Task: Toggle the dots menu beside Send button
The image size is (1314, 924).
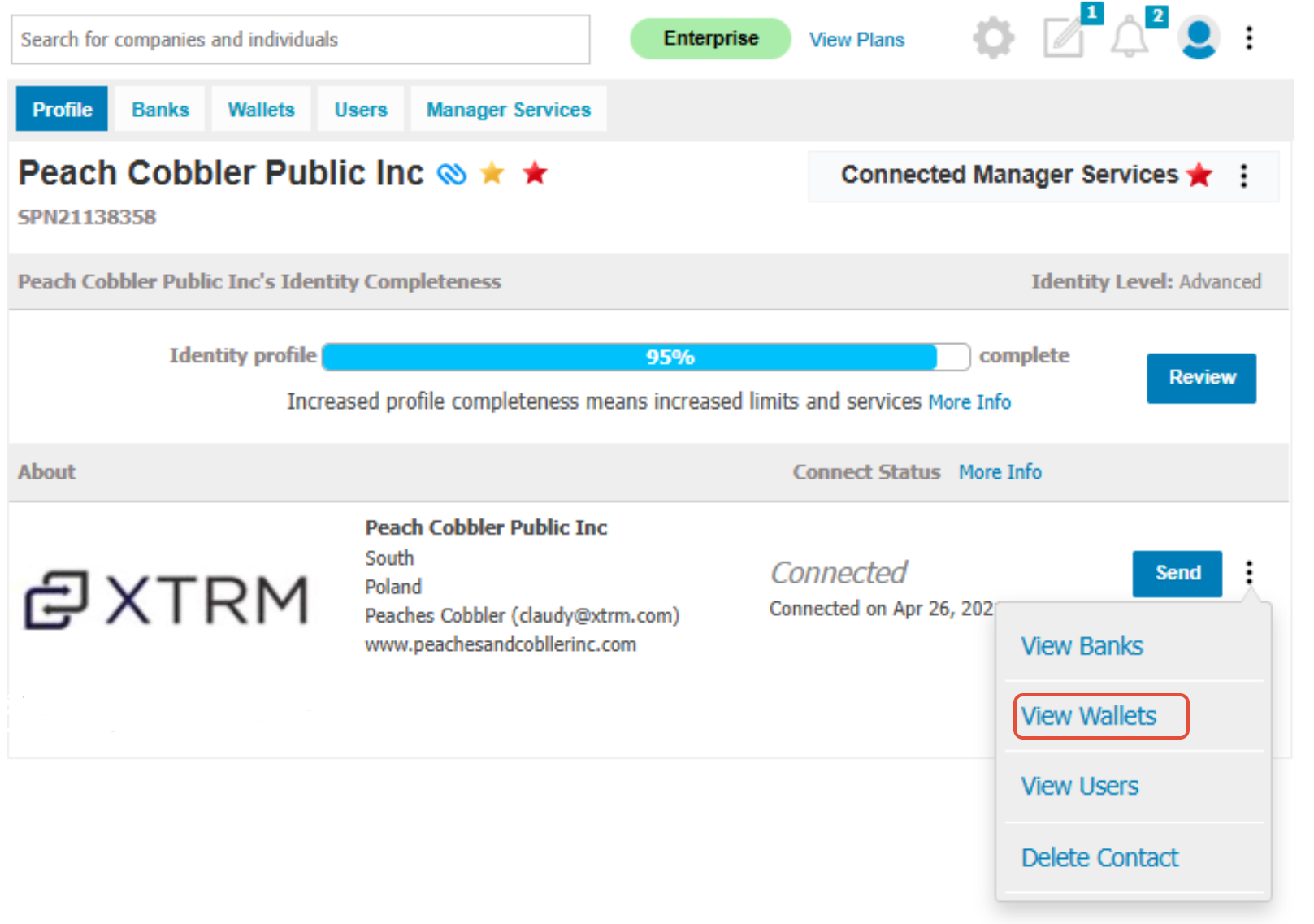Action: (1249, 573)
